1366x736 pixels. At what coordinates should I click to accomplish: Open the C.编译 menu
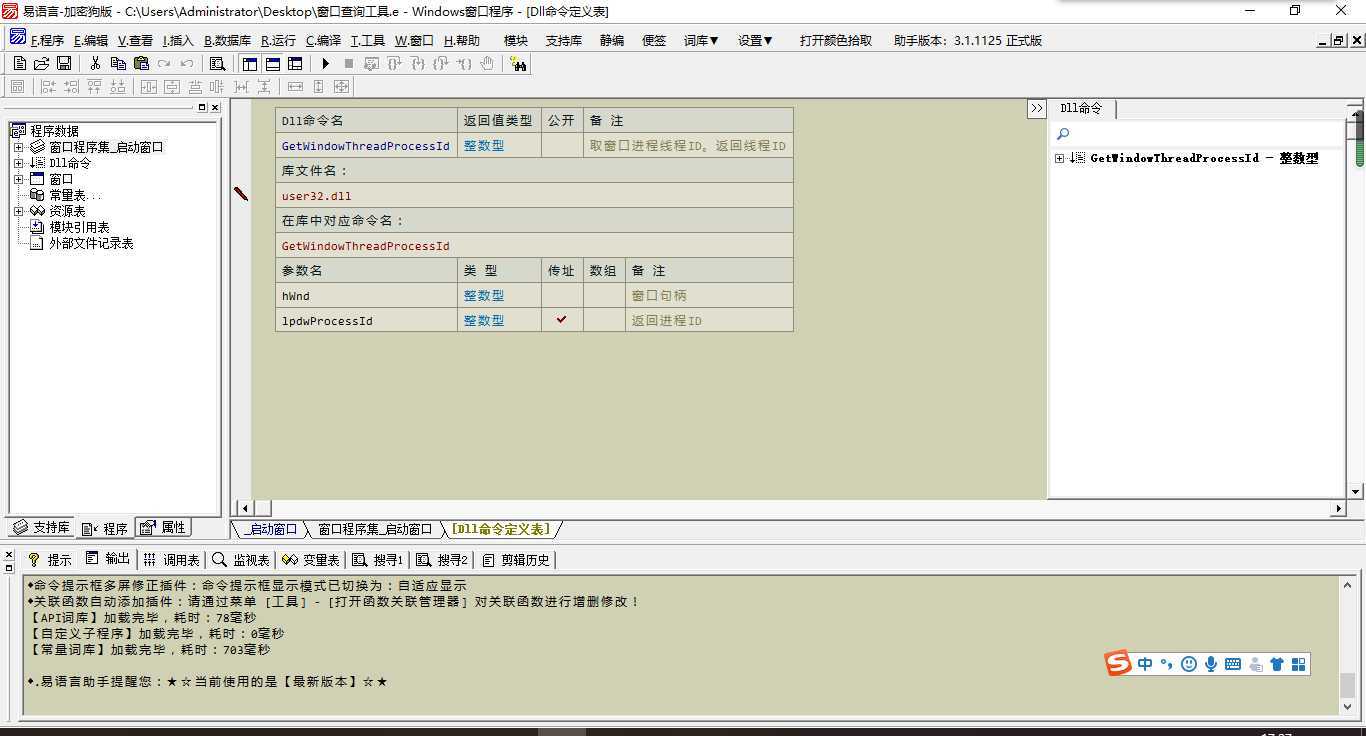click(323, 40)
